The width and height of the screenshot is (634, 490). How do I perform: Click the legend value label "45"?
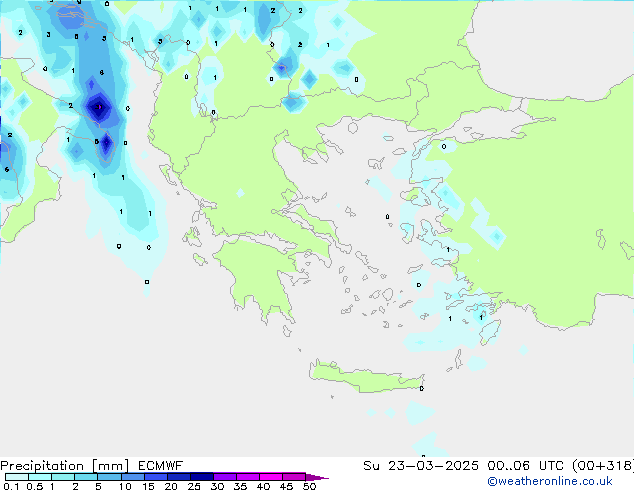point(286,486)
